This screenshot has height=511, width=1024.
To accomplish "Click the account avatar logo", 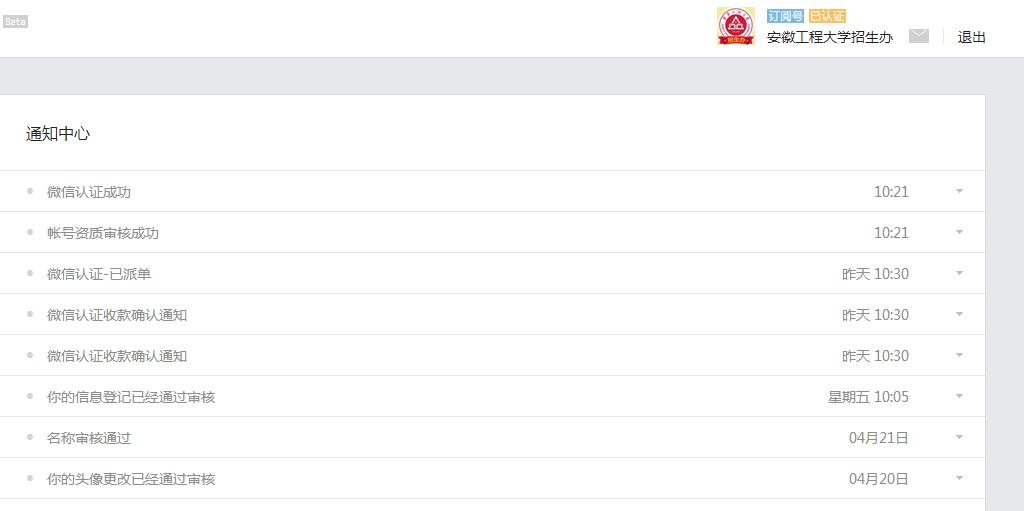I will pyautogui.click(x=736, y=26).
